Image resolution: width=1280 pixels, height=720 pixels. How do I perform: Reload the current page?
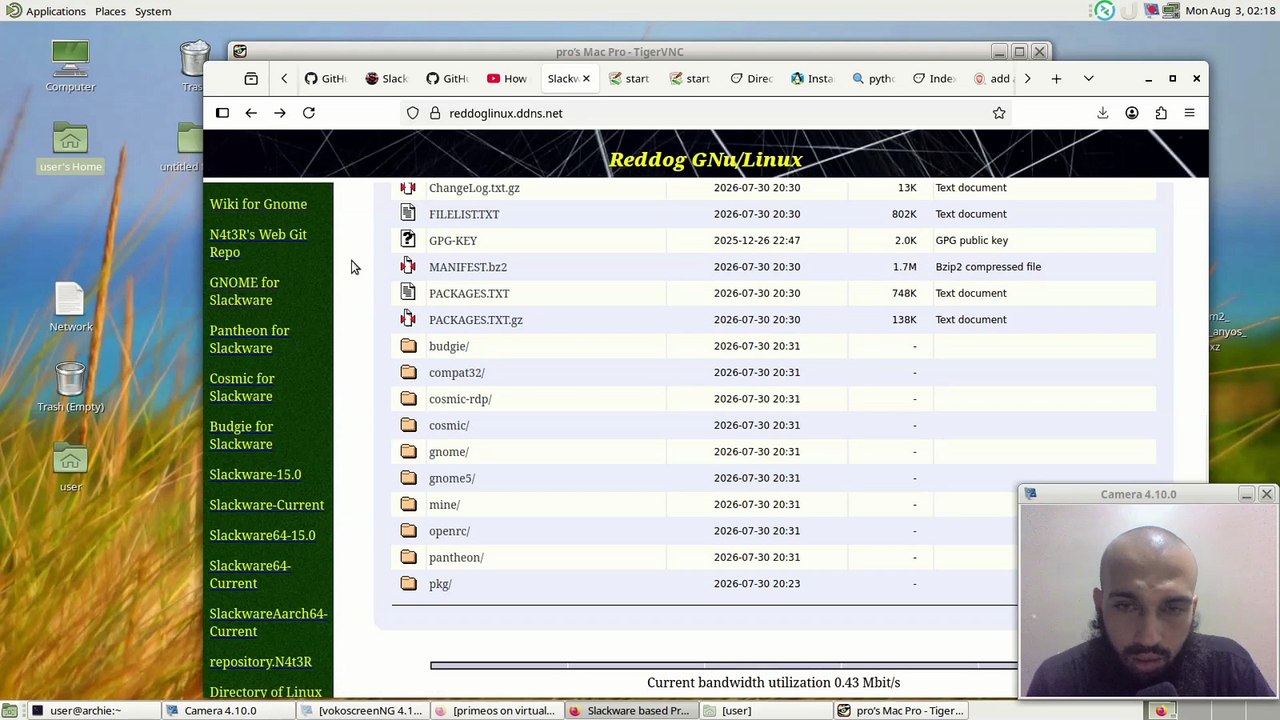309,113
